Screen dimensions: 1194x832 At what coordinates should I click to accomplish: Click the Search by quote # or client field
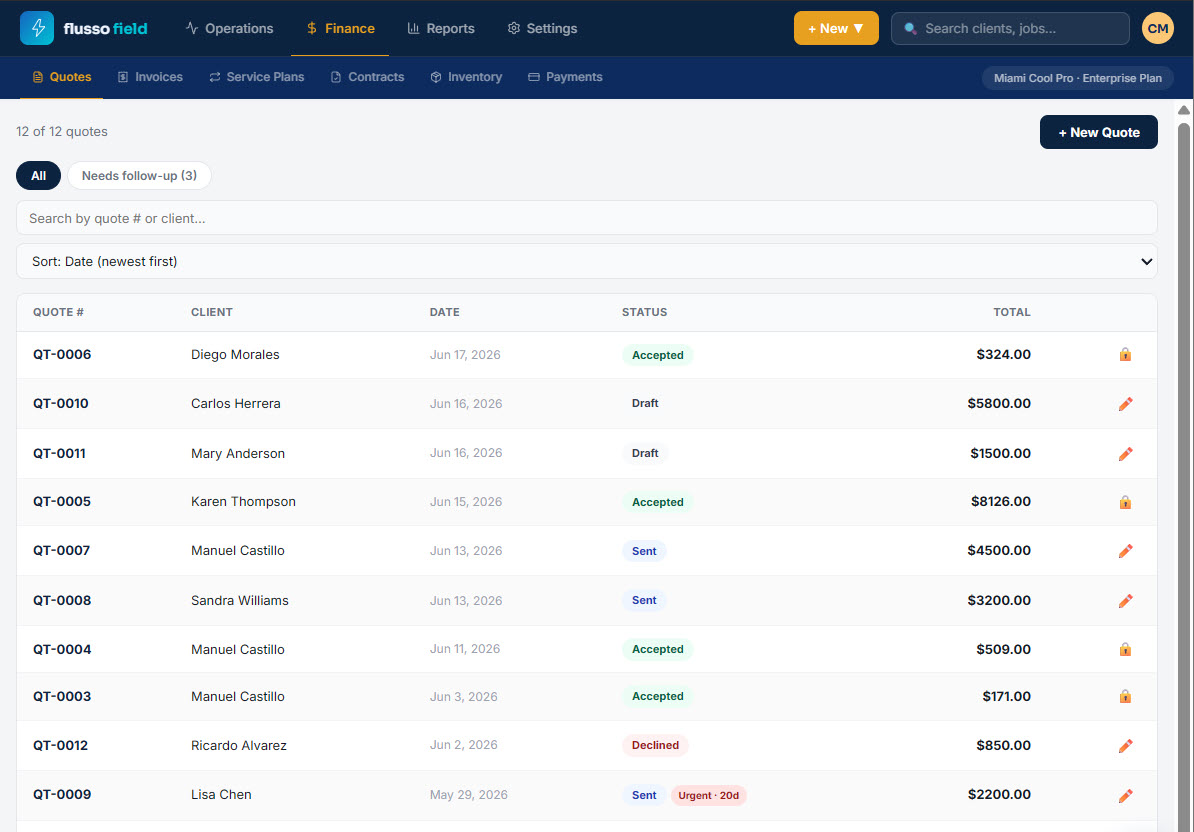[x=586, y=218]
